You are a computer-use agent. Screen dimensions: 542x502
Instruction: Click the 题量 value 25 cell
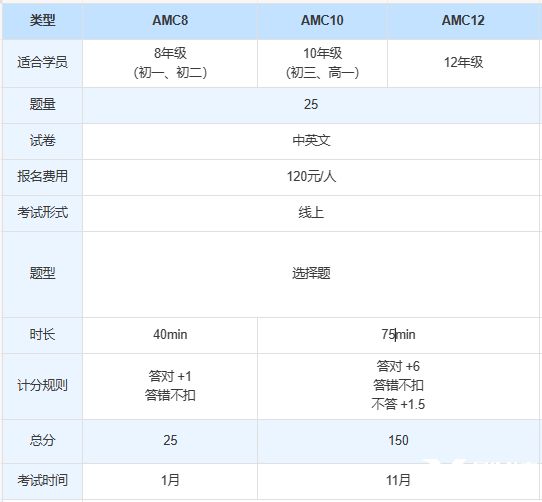tap(311, 105)
